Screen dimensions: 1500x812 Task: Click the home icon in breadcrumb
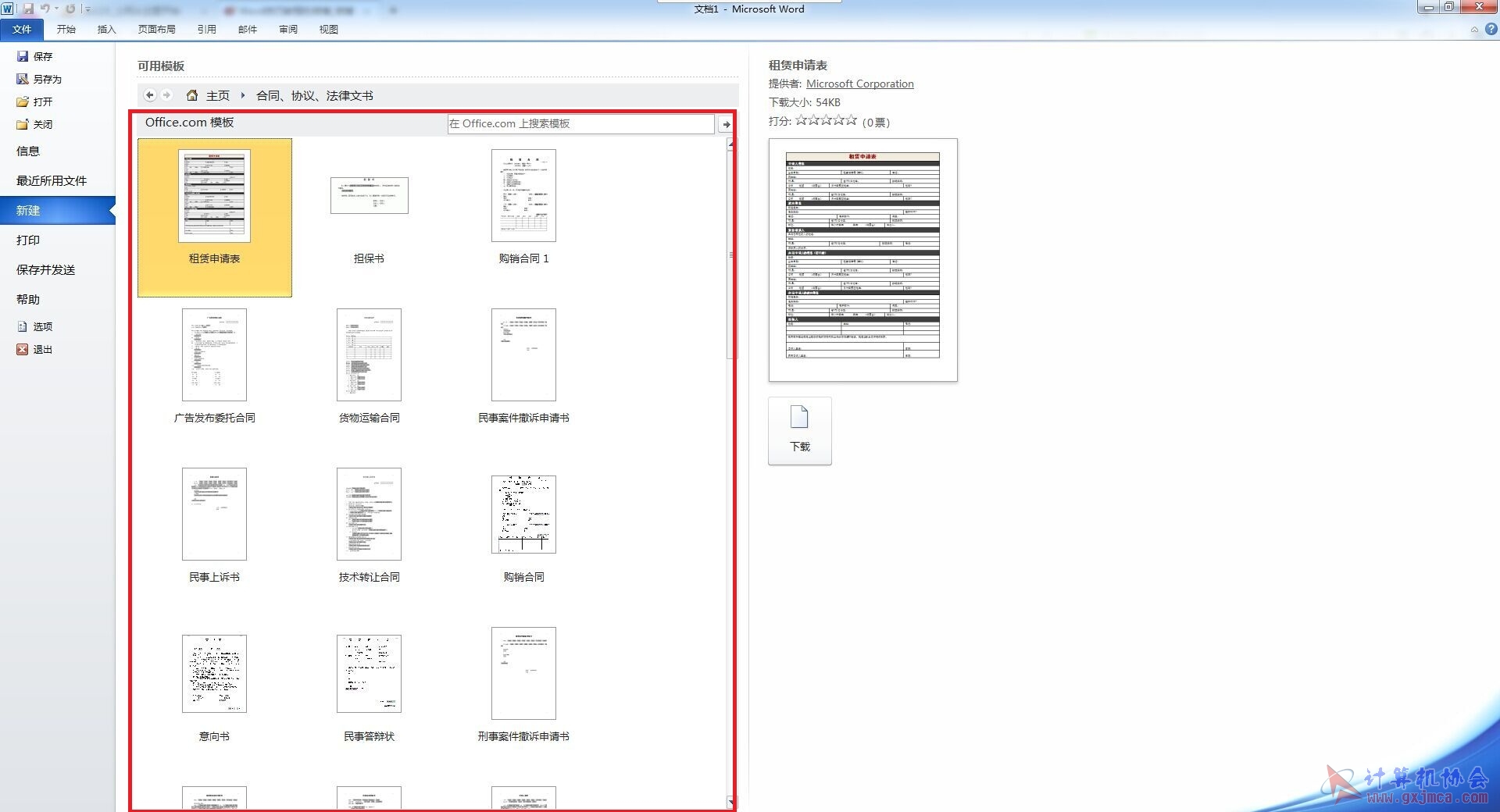[192, 95]
